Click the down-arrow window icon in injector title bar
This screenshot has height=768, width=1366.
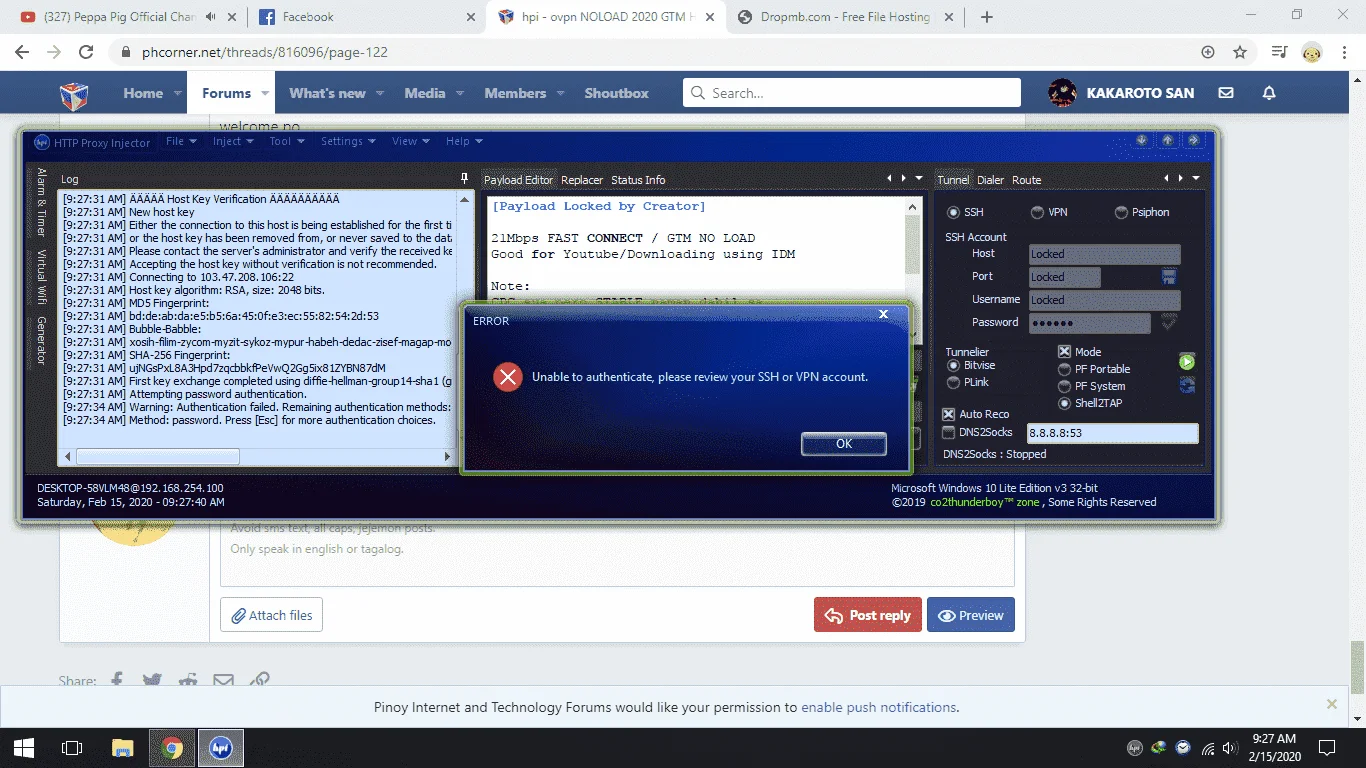[x=1143, y=141]
